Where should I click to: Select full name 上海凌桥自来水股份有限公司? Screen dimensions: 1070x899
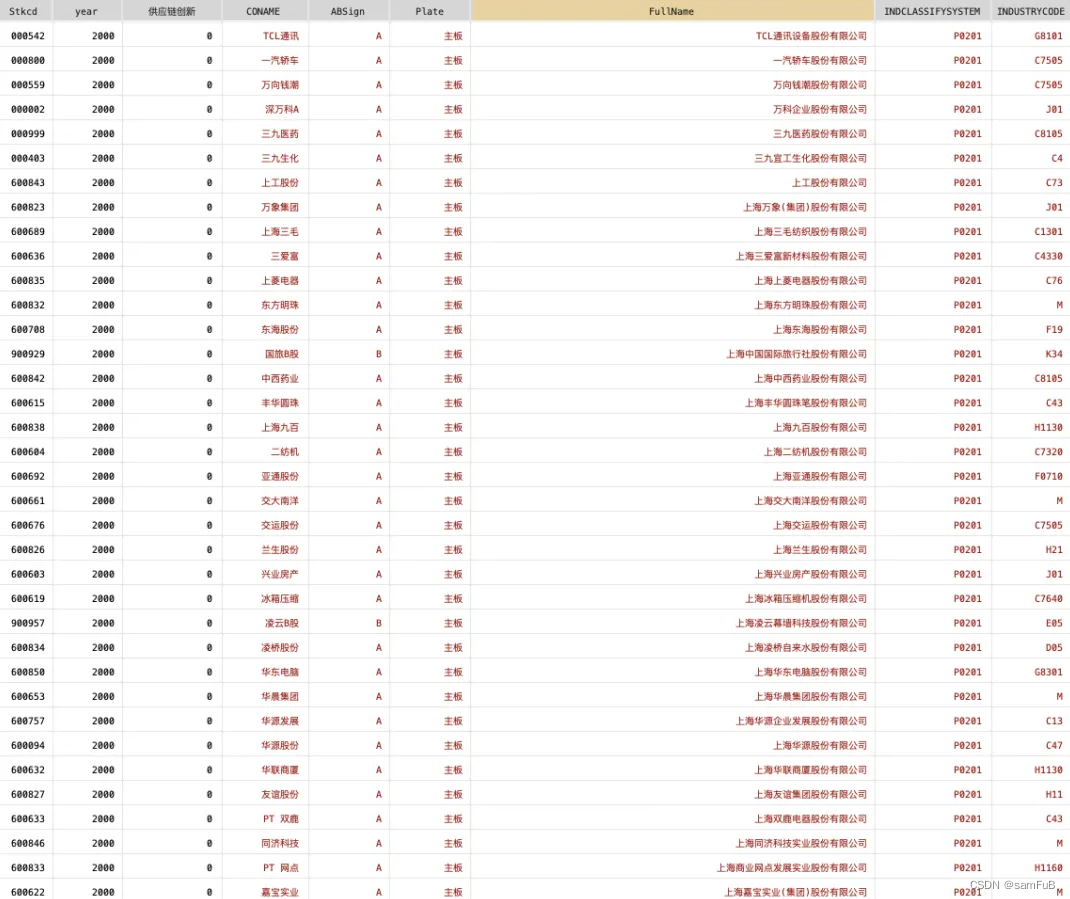[806, 647]
